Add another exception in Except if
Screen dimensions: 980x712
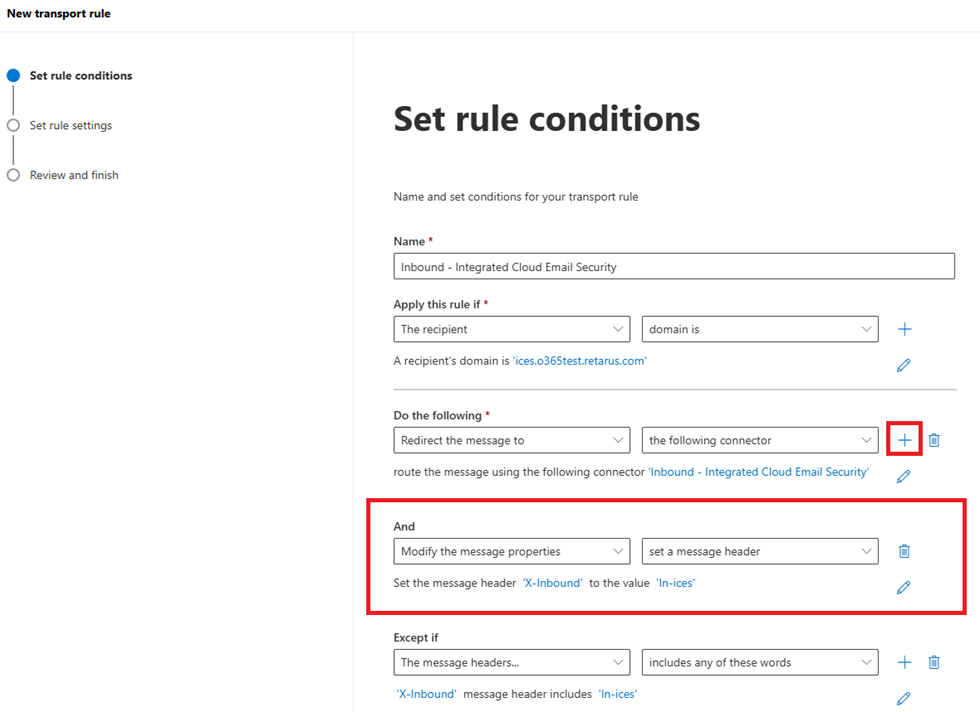click(x=904, y=662)
